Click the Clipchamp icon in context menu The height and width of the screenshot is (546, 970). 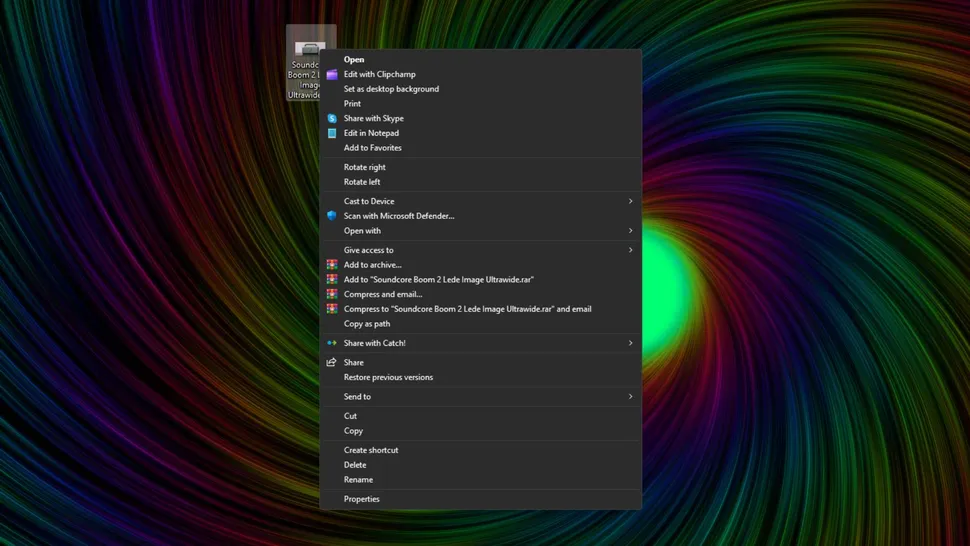point(332,74)
